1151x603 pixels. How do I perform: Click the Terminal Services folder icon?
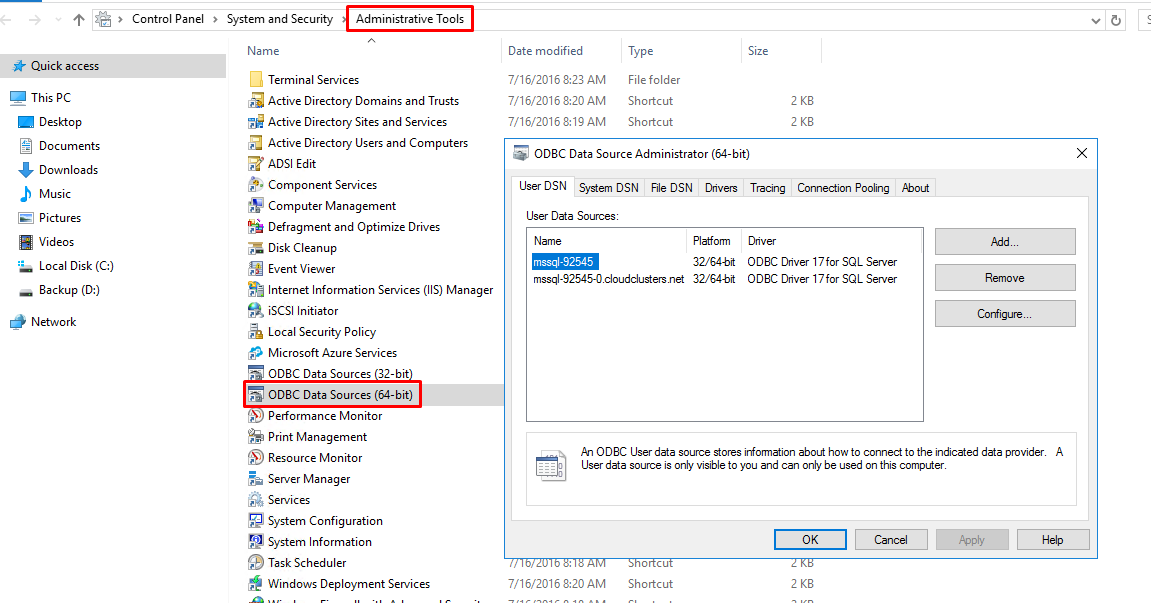pos(256,80)
